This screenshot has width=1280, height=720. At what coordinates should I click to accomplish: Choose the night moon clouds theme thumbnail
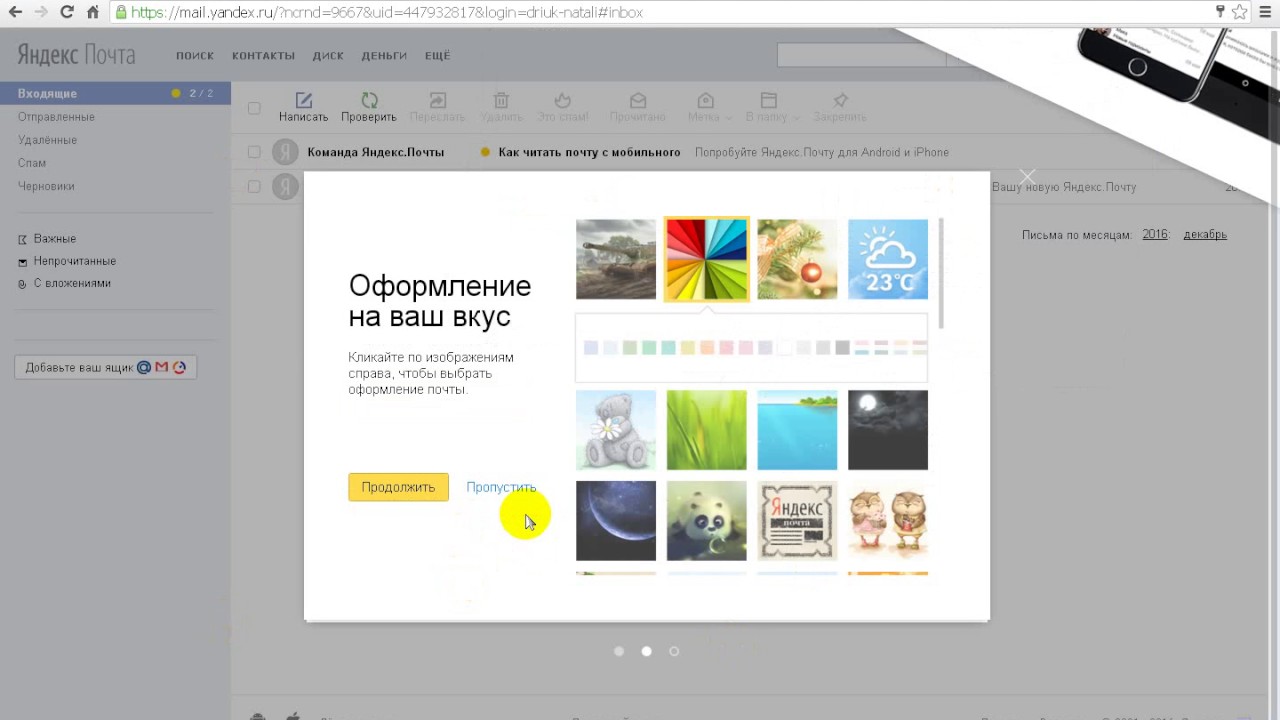[x=888, y=430]
